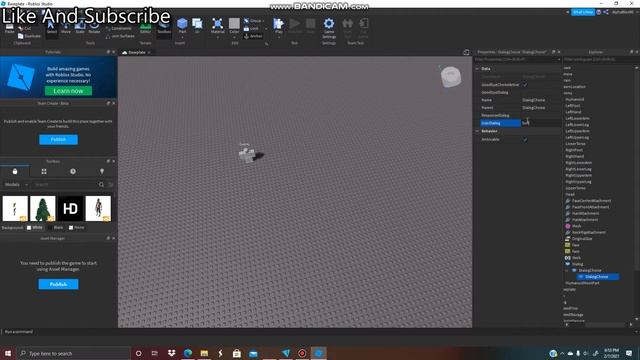The width and height of the screenshot is (640, 360).
Task: Start the Play test
Action: pyautogui.click(x=278, y=23)
